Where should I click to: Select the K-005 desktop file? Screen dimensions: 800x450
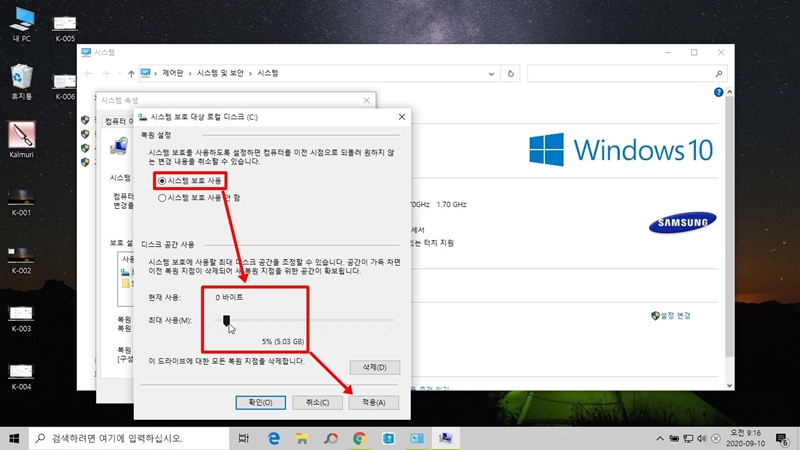65,28
